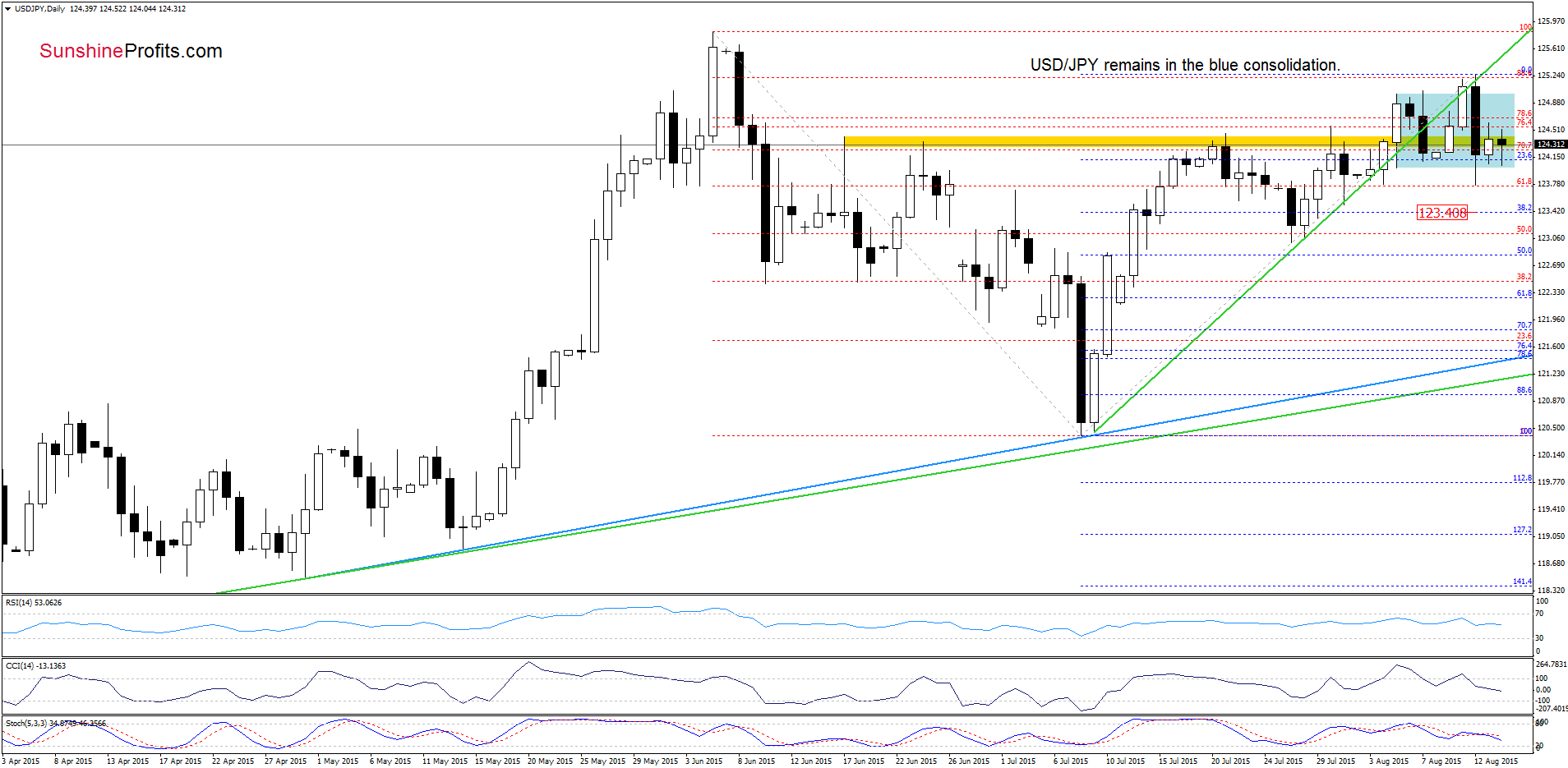Click the 1 May 2015 date label
This screenshot has width=1568, height=768.
coord(338,761)
